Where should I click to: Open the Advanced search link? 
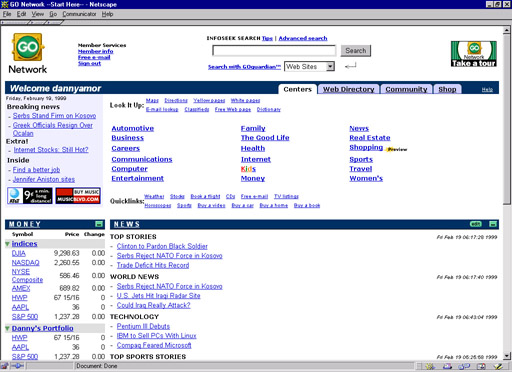[303, 38]
